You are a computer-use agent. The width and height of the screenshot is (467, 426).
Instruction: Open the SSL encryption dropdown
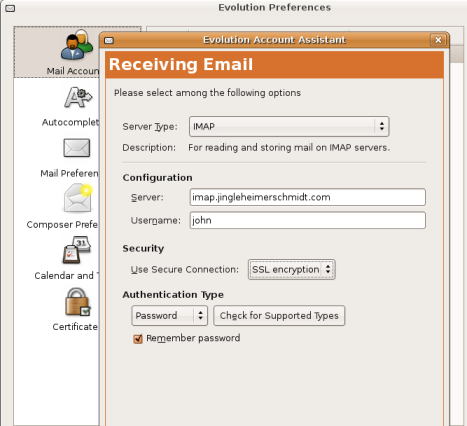point(291,269)
